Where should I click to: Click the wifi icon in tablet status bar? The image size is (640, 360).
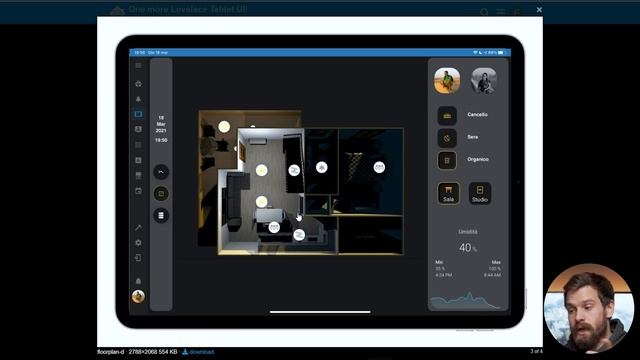point(475,53)
